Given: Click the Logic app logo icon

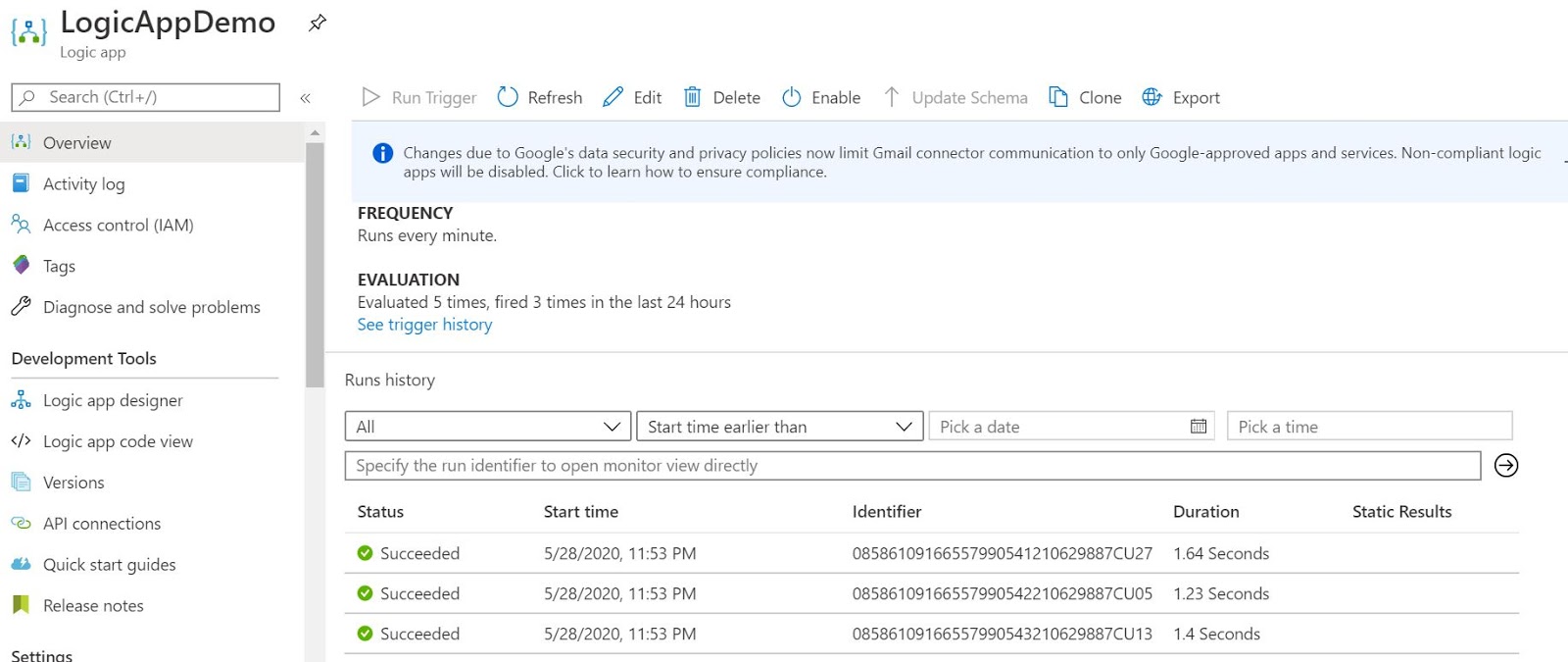Looking at the screenshot, I should pos(28,32).
